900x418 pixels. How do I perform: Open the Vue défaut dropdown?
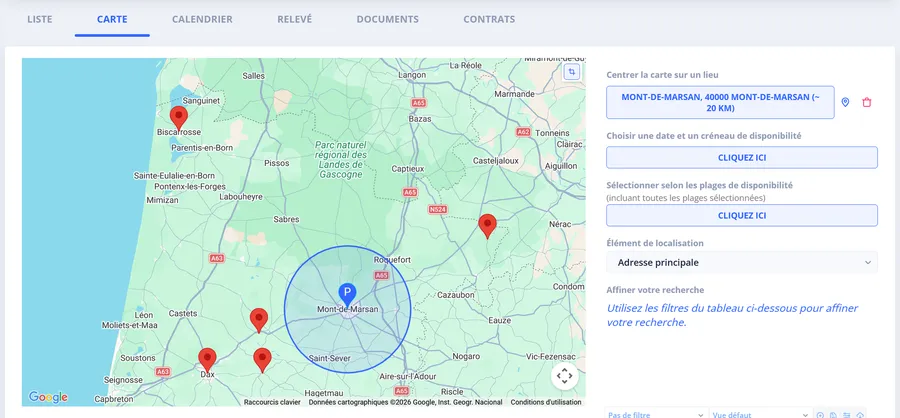pos(760,414)
